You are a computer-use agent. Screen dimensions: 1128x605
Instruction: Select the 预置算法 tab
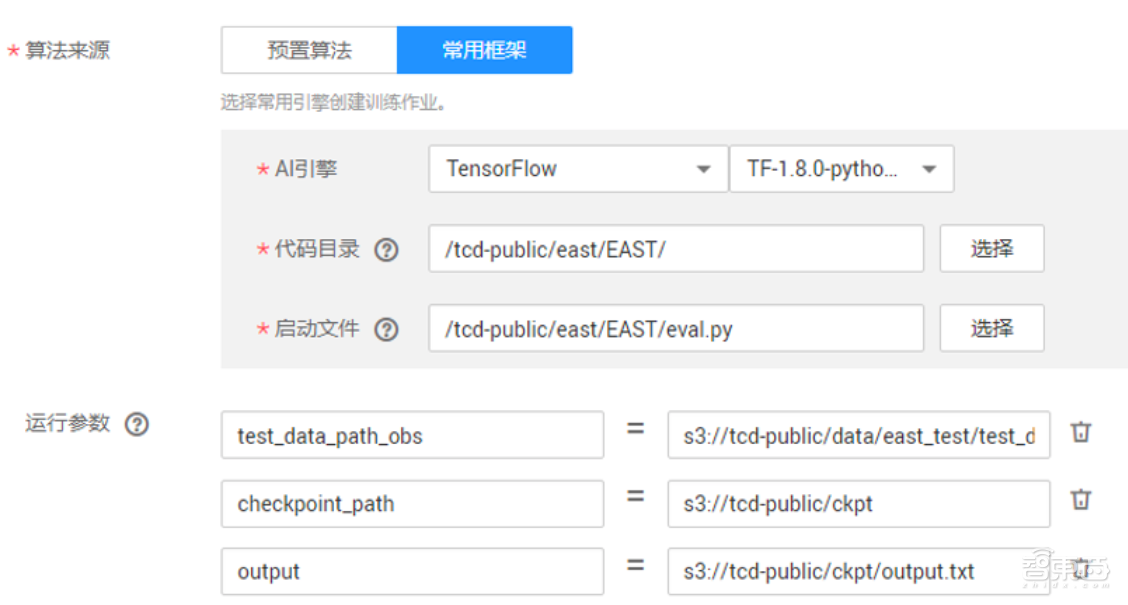309,50
